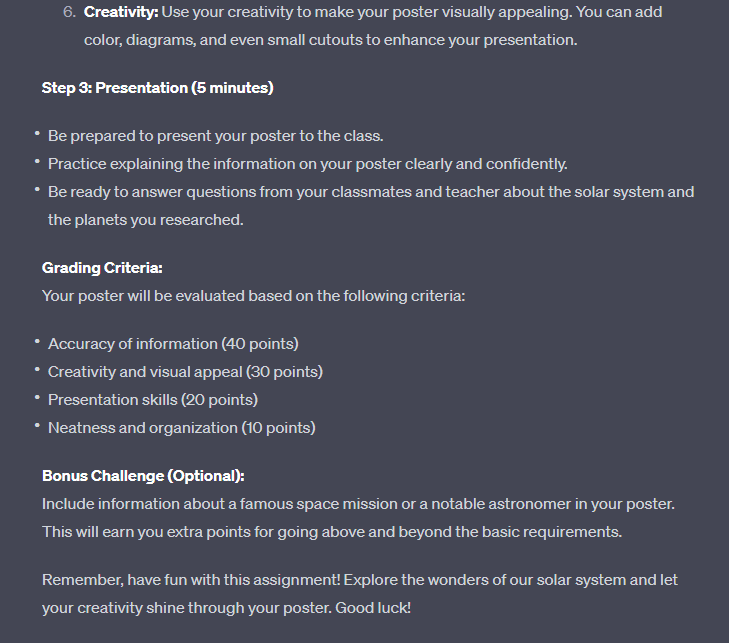
Task: Click "Neatness and organization (10 points)" item
Action: point(181,428)
